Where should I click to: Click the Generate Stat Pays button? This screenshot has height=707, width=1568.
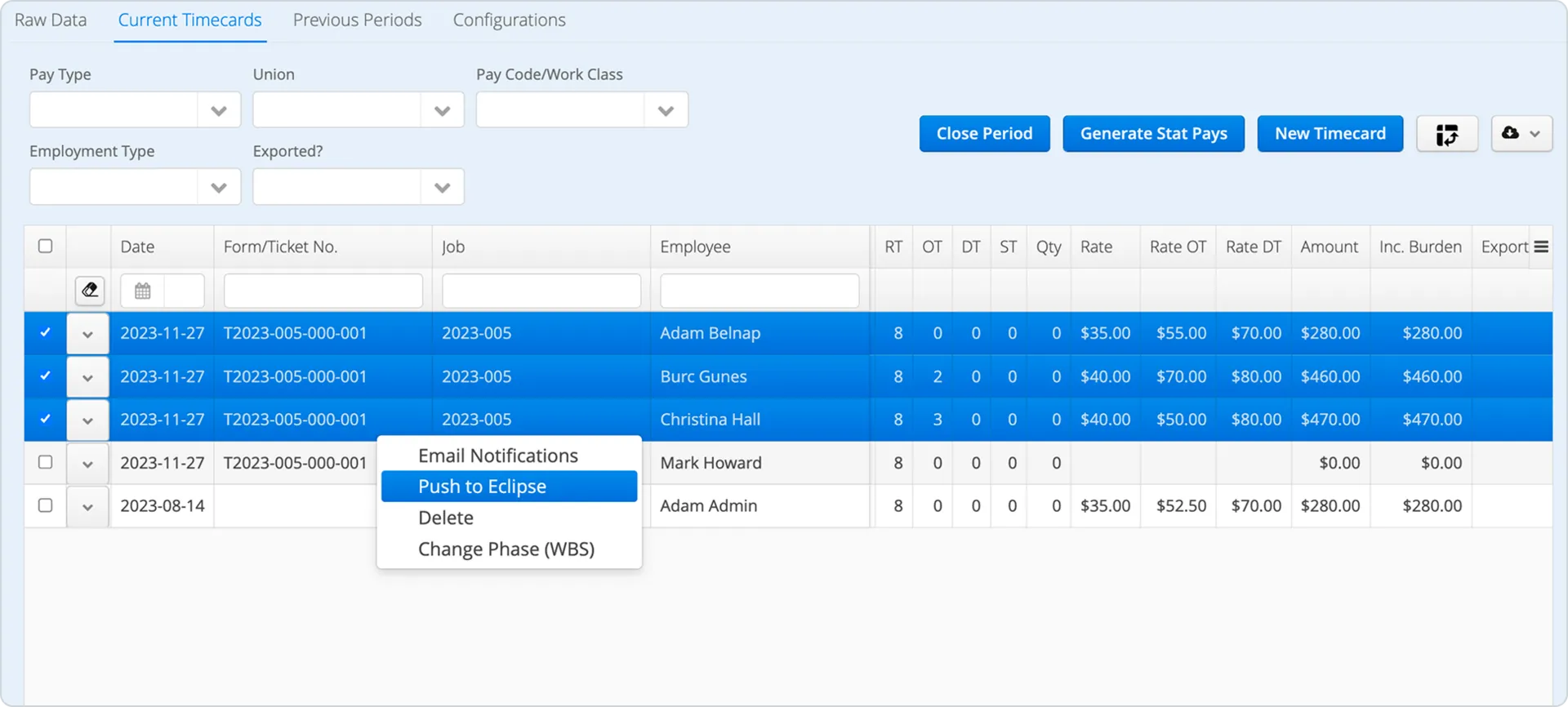coord(1153,133)
